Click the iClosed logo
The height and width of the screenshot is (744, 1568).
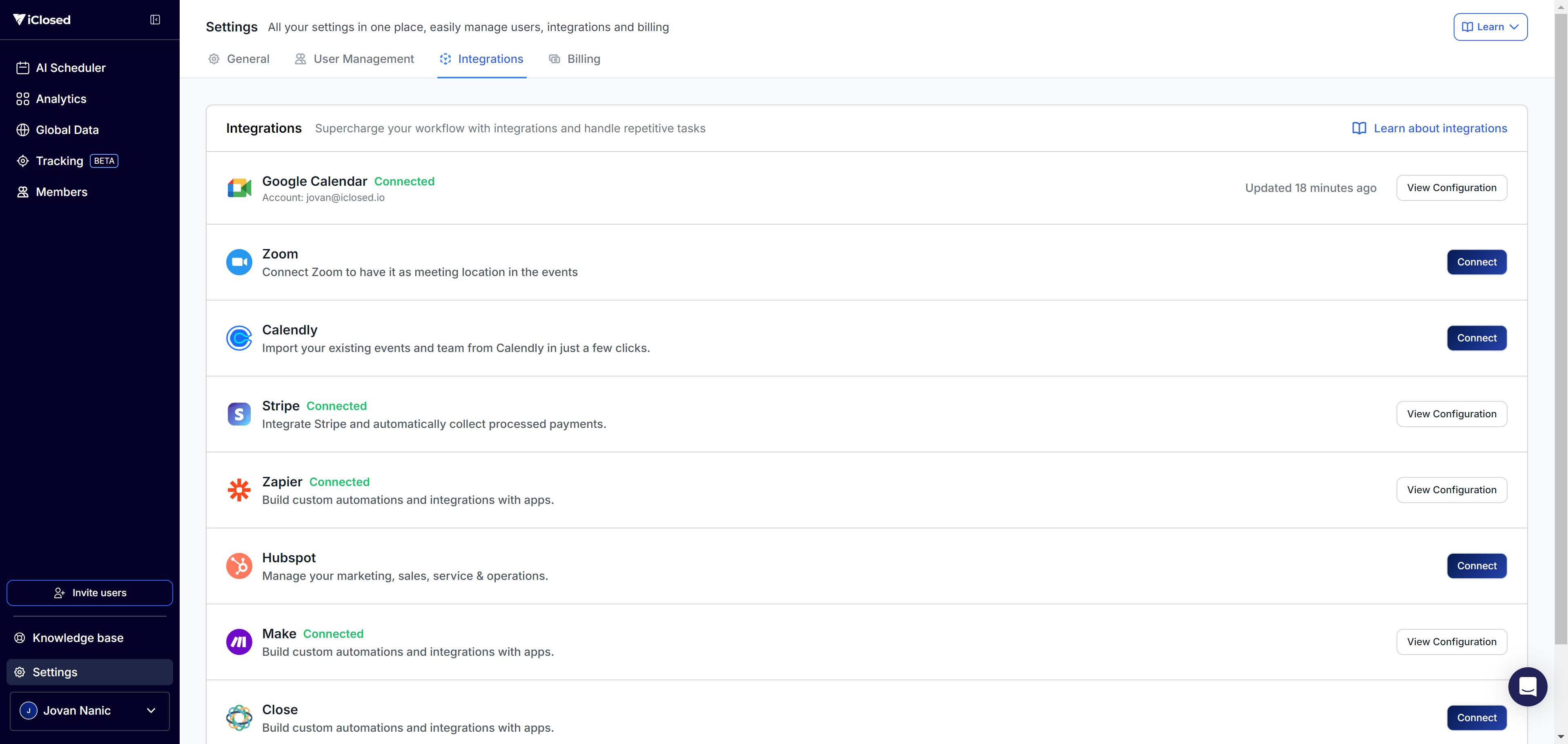pos(42,20)
